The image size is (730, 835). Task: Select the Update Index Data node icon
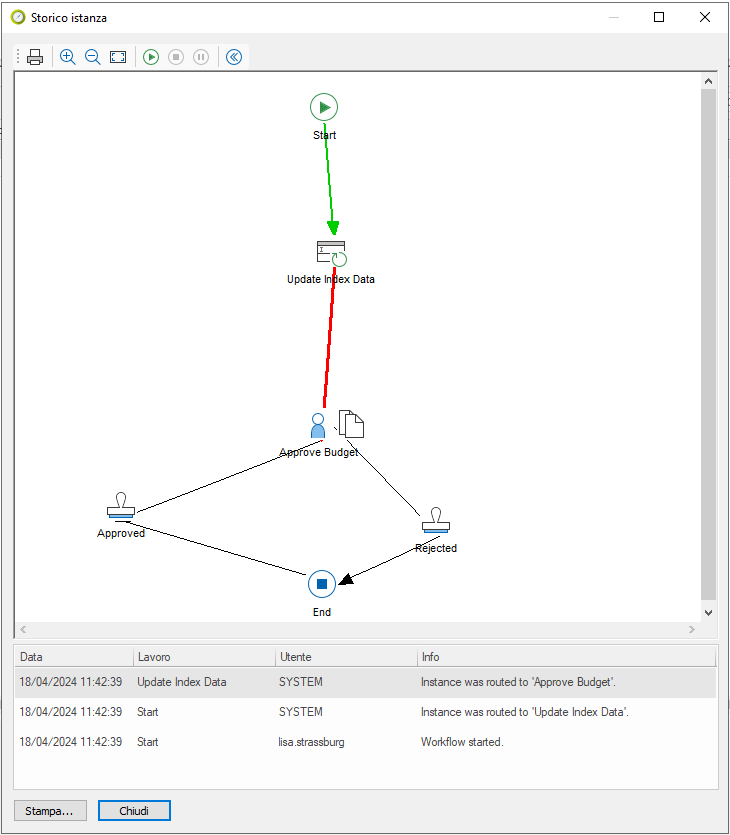(x=330, y=253)
